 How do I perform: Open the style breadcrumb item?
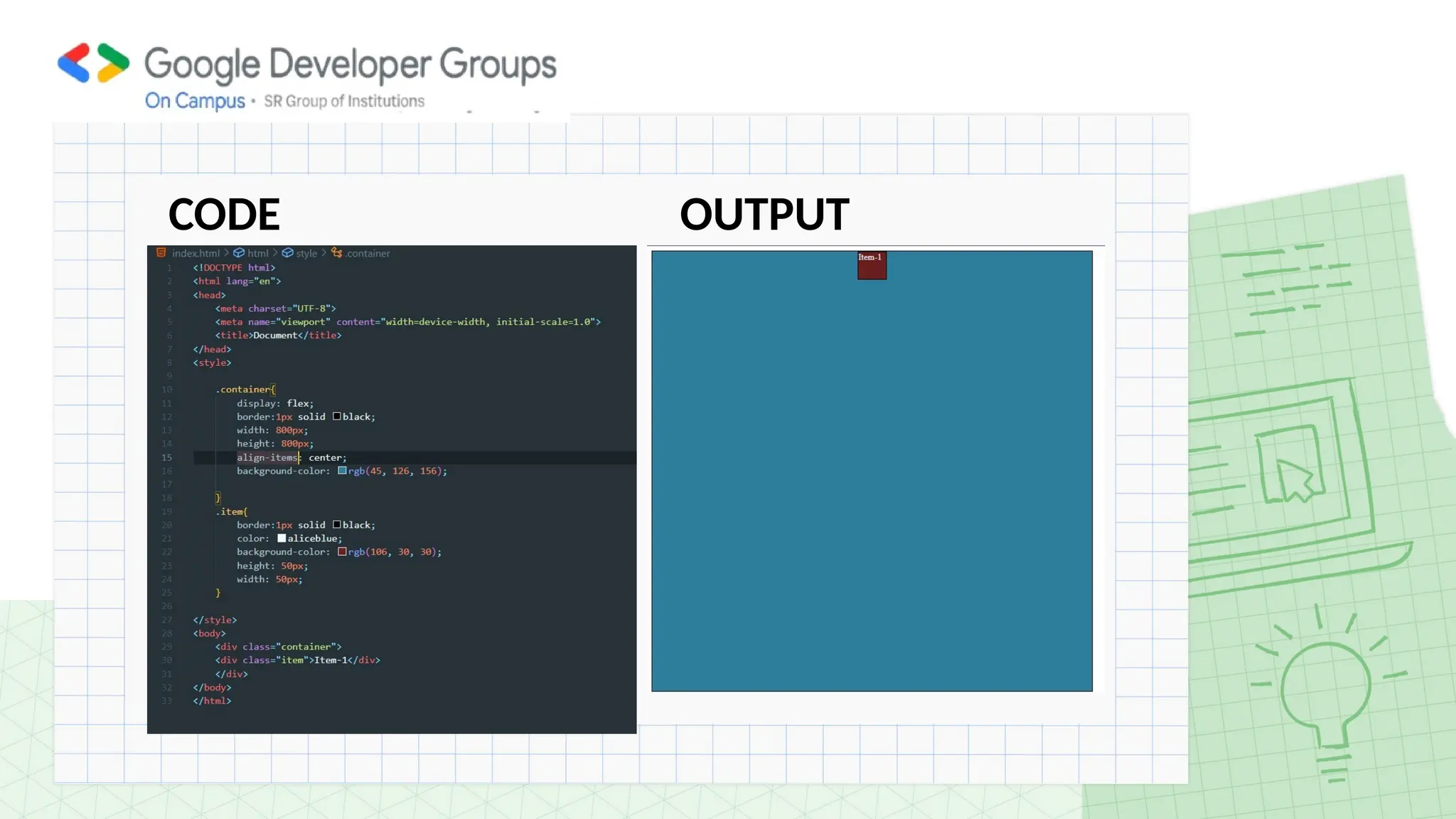[x=306, y=253]
